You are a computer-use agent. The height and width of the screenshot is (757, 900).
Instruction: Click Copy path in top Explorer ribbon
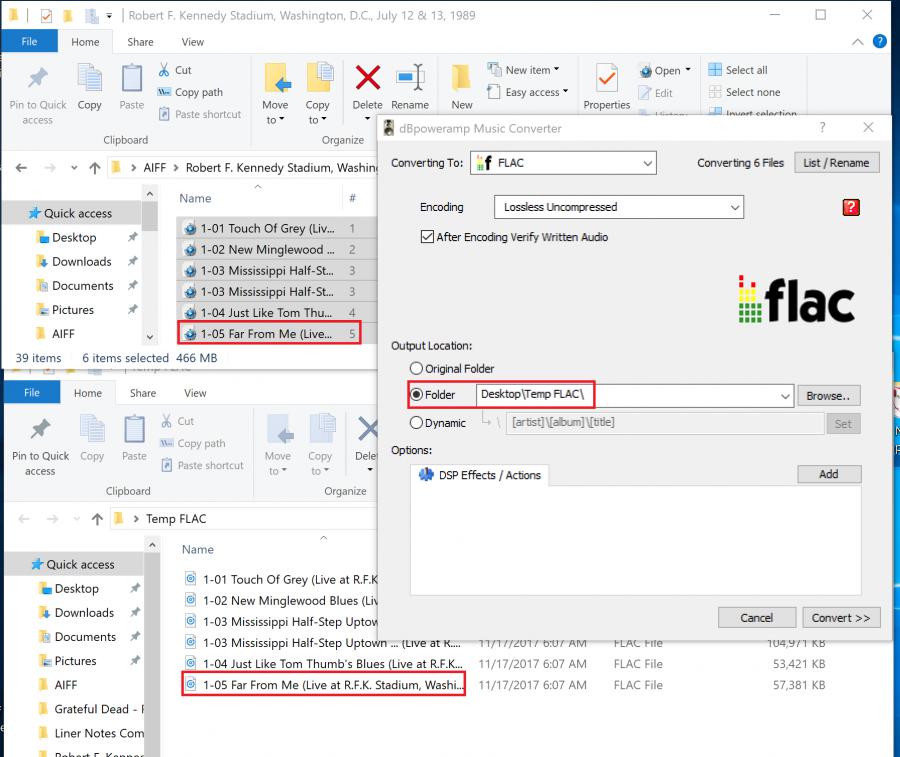click(190, 92)
